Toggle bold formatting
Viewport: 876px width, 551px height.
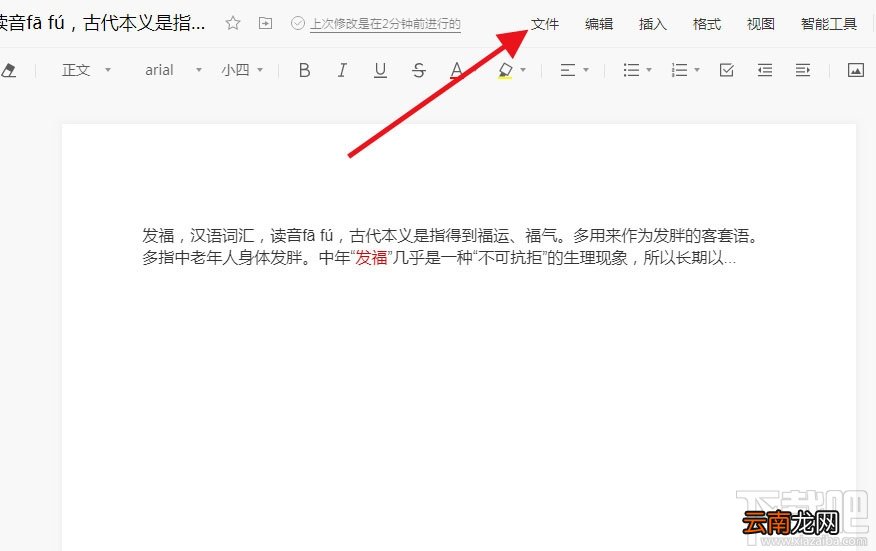coord(304,70)
